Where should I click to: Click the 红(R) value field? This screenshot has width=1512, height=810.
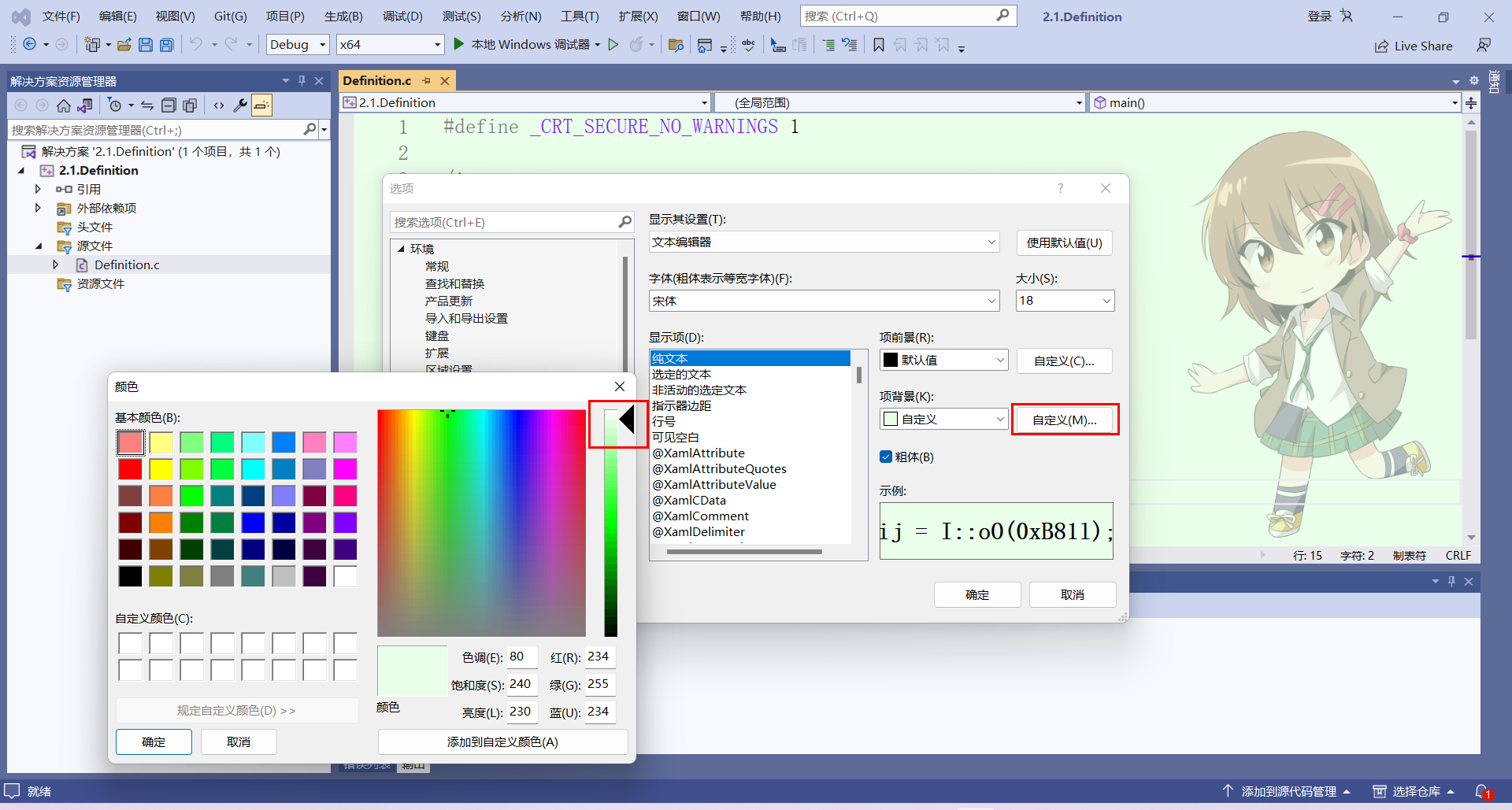(599, 657)
